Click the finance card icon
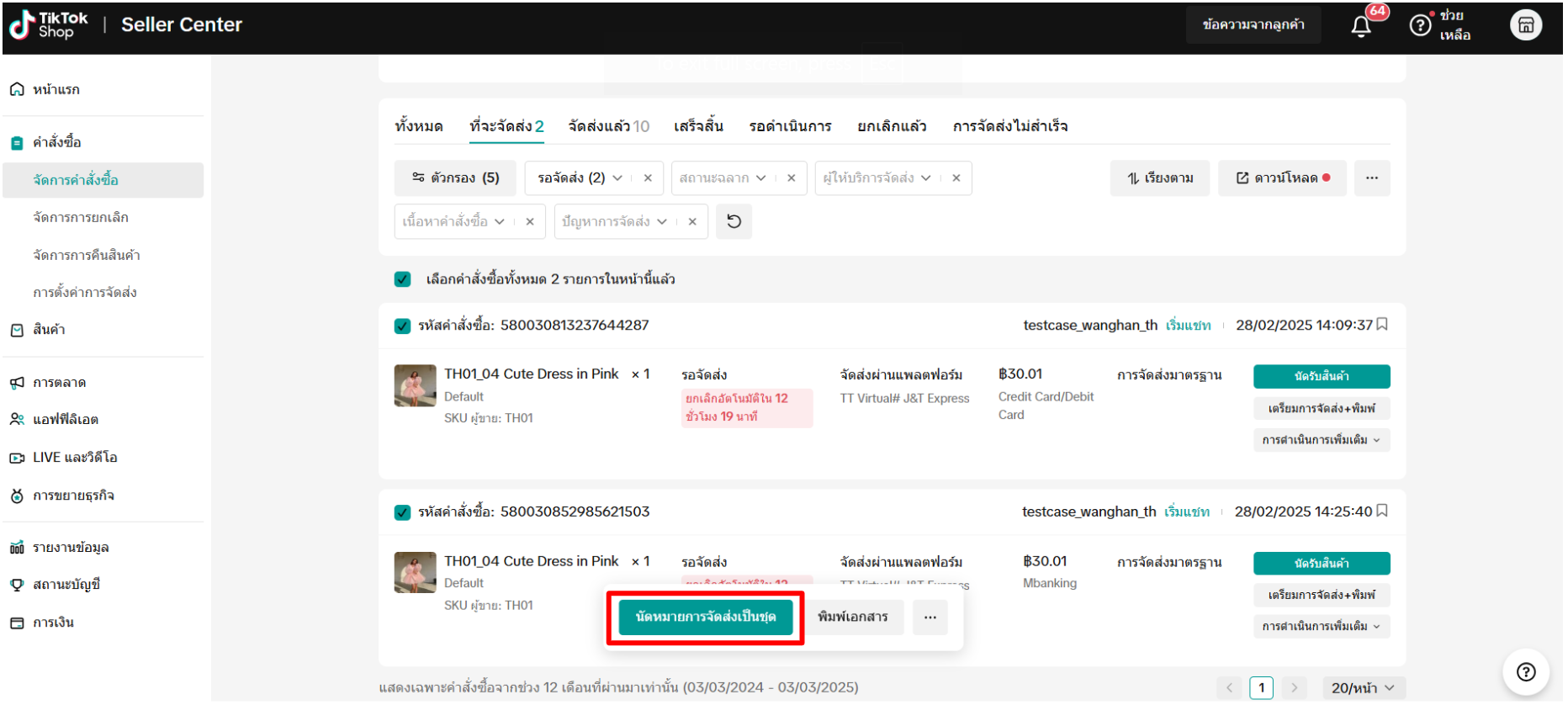The image size is (1568, 705). pos(17,623)
